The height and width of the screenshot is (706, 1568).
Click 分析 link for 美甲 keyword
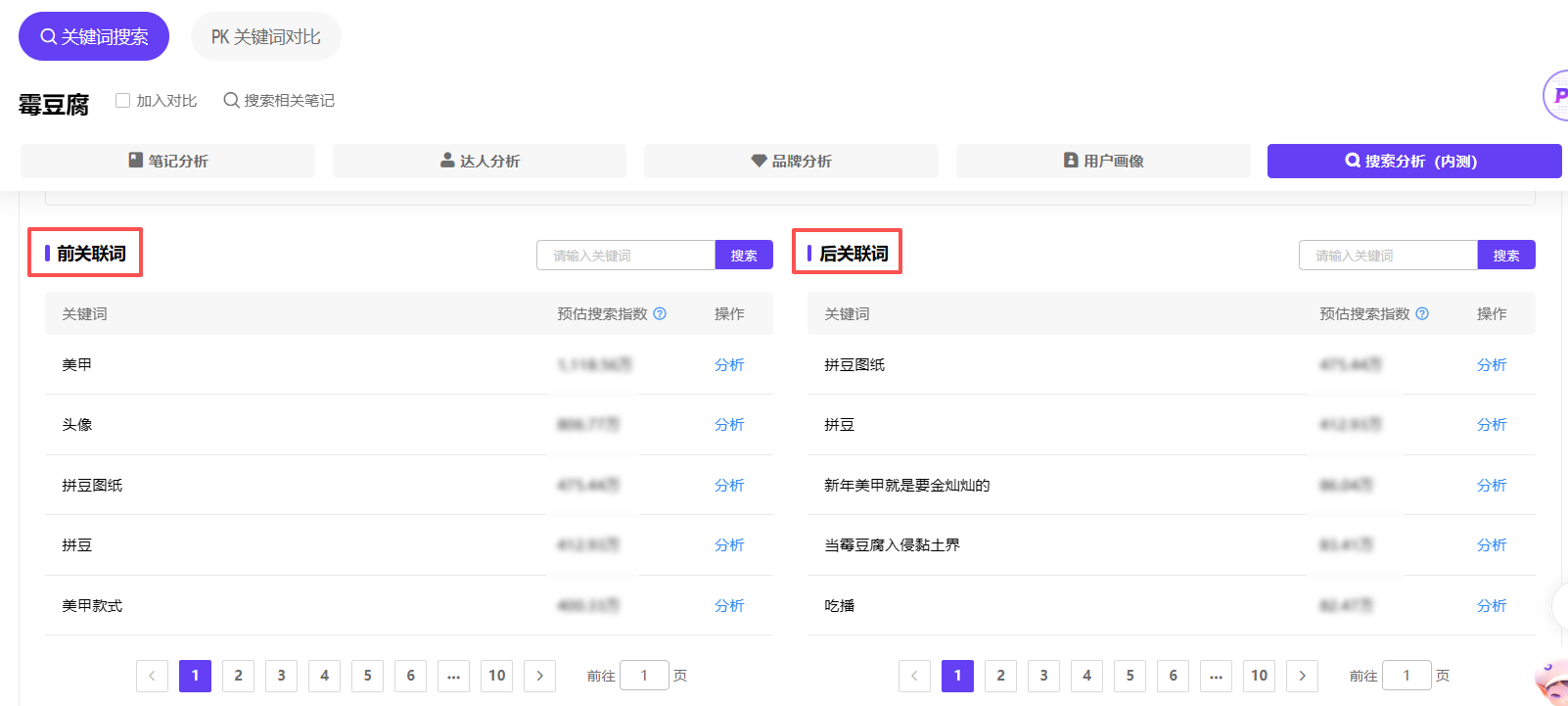729,364
